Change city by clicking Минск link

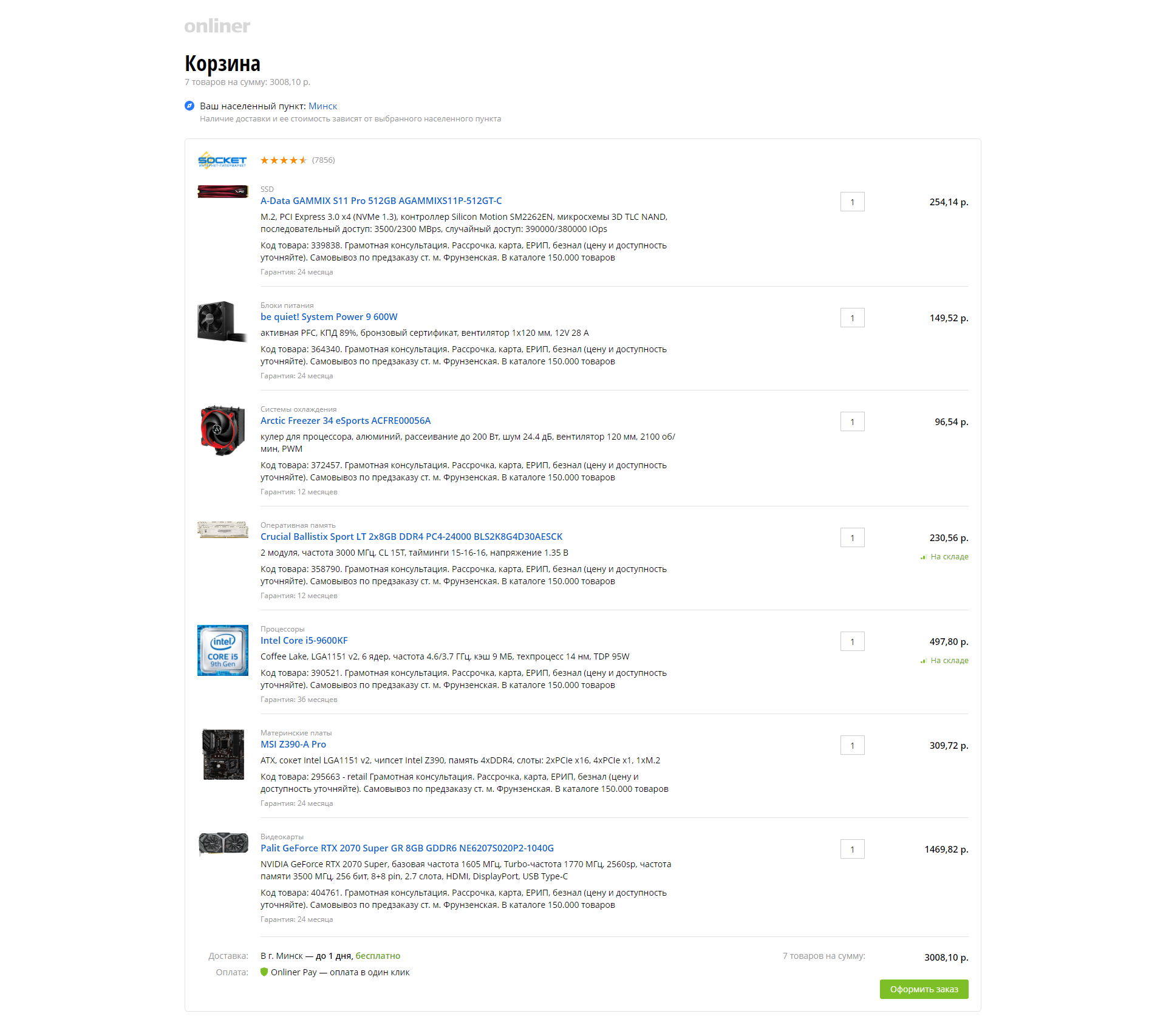click(322, 106)
